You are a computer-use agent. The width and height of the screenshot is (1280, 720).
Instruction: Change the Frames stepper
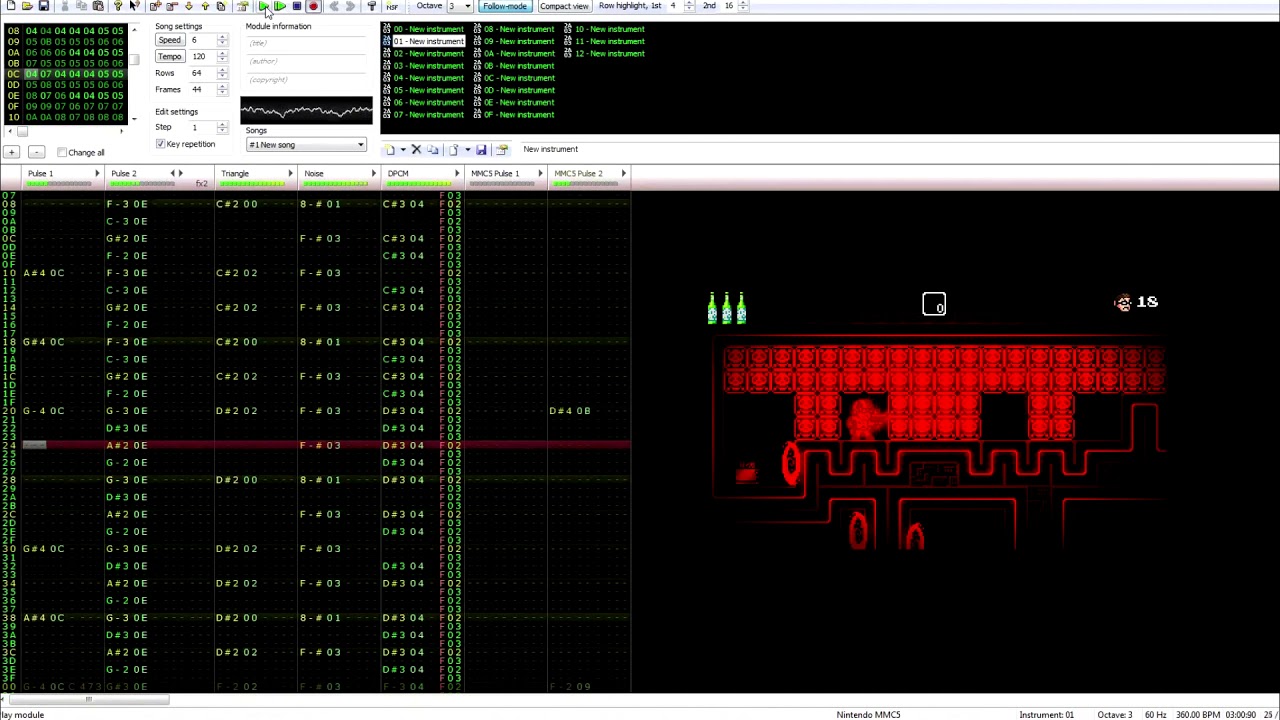coord(222,89)
